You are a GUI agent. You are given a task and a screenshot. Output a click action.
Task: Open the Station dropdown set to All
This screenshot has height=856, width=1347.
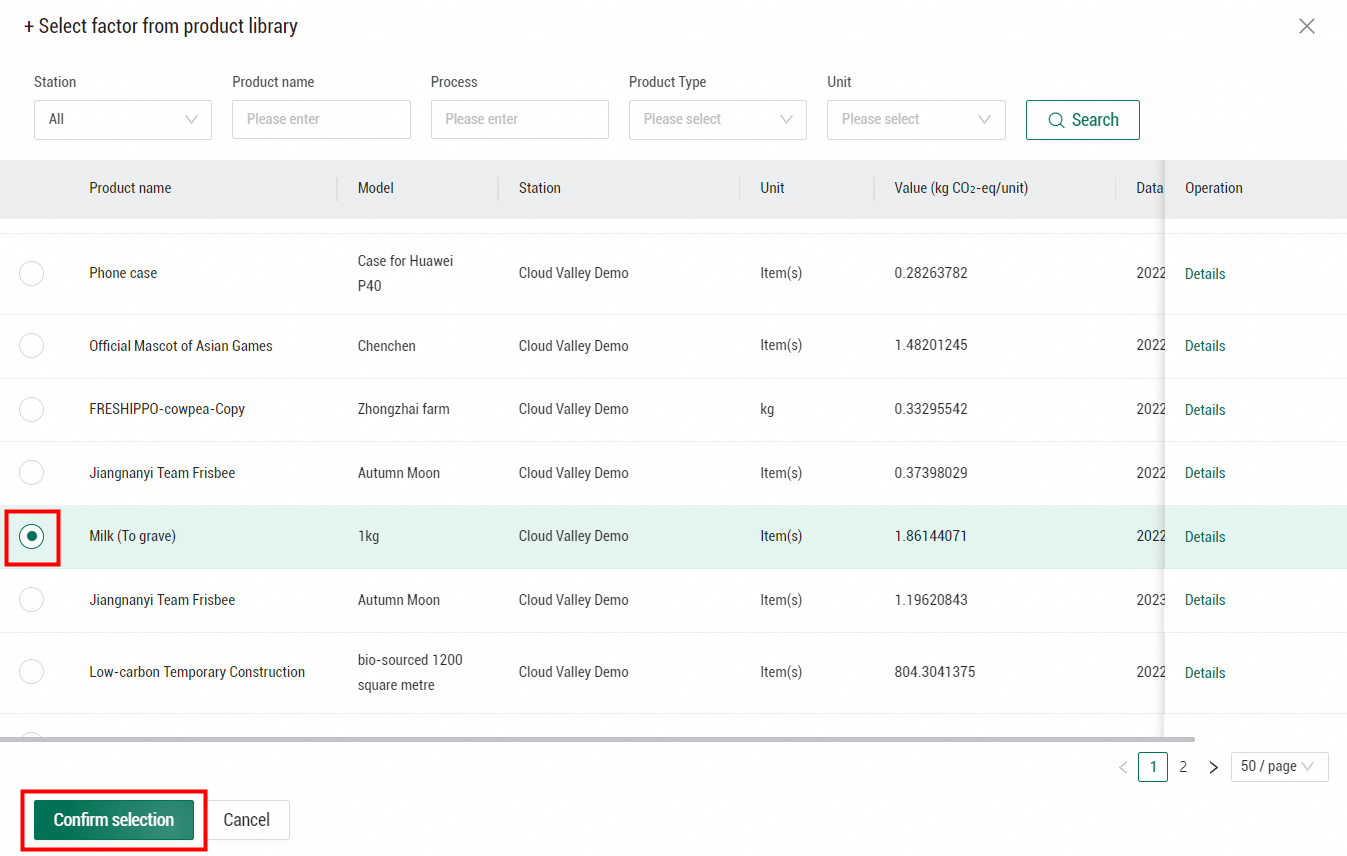pyautogui.click(x=123, y=119)
